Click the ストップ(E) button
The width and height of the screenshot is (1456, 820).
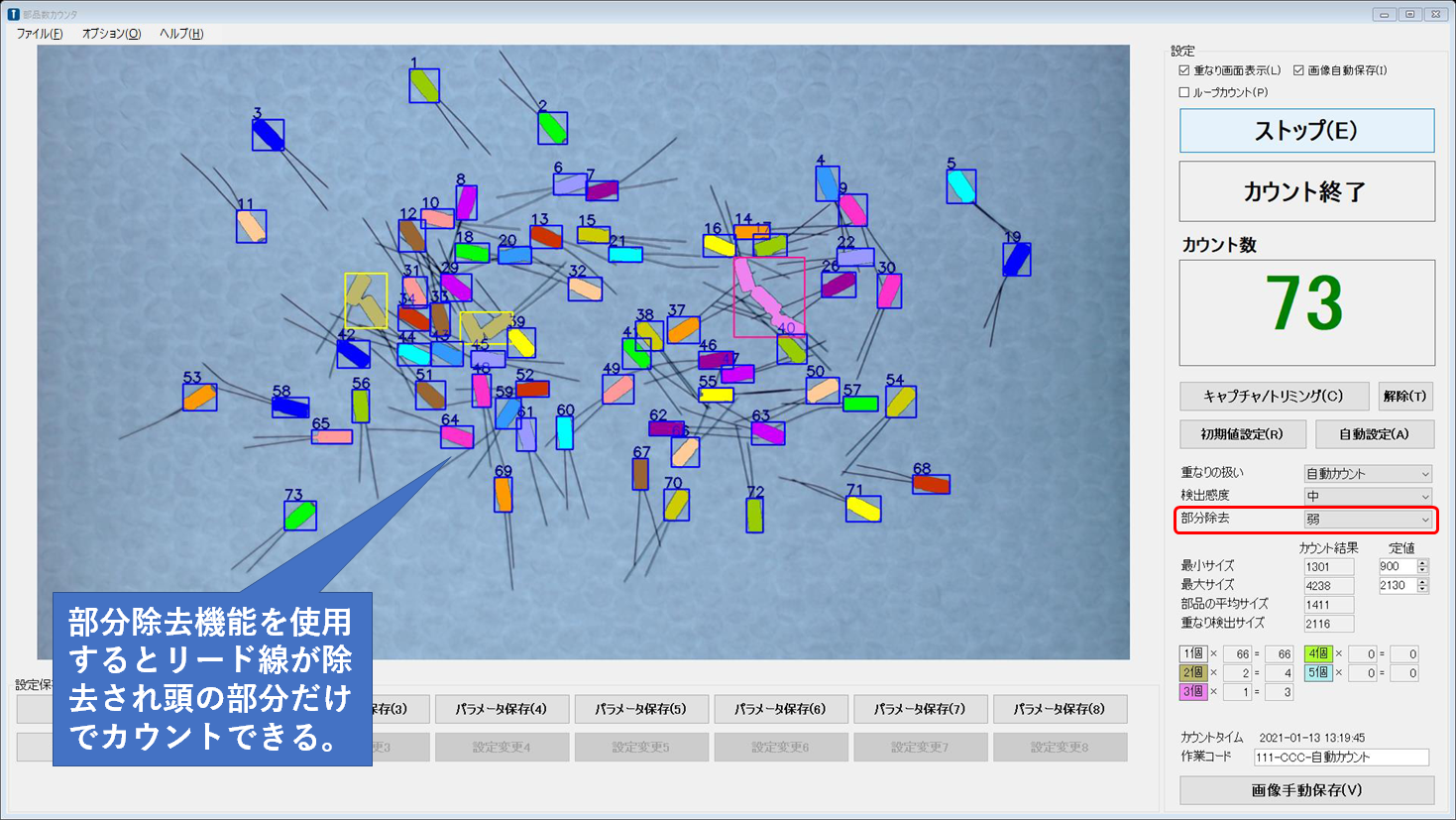(x=1306, y=131)
